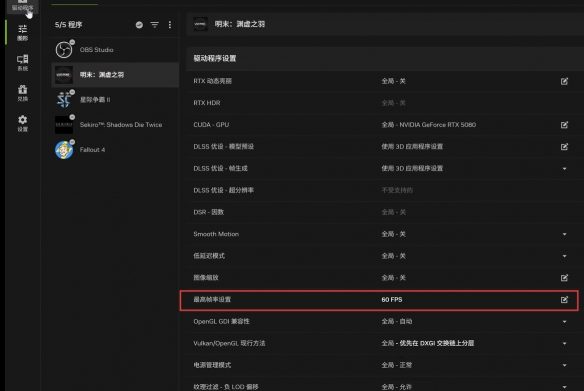Click the 全局 - 优先在 DXGI 交换链上分层 value
The image size is (584, 391).
point(428,343)
